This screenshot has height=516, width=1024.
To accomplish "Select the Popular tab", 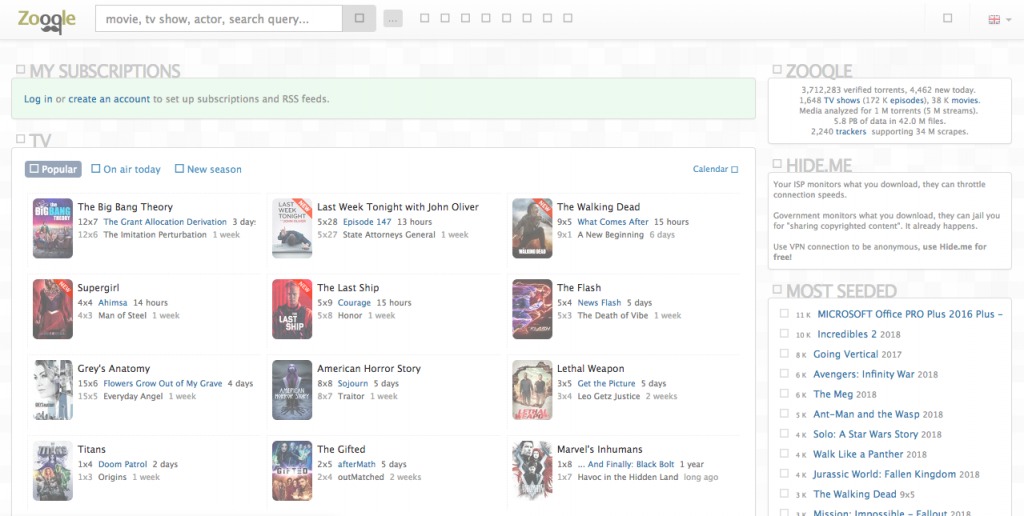I will coord(54,169).
